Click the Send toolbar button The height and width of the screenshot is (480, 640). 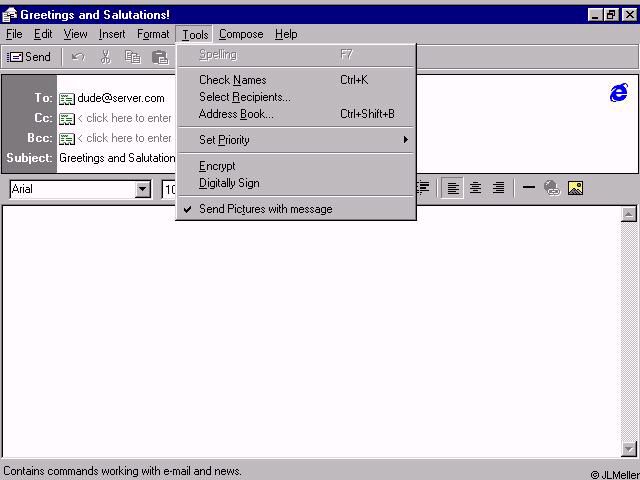coord(29,57)
